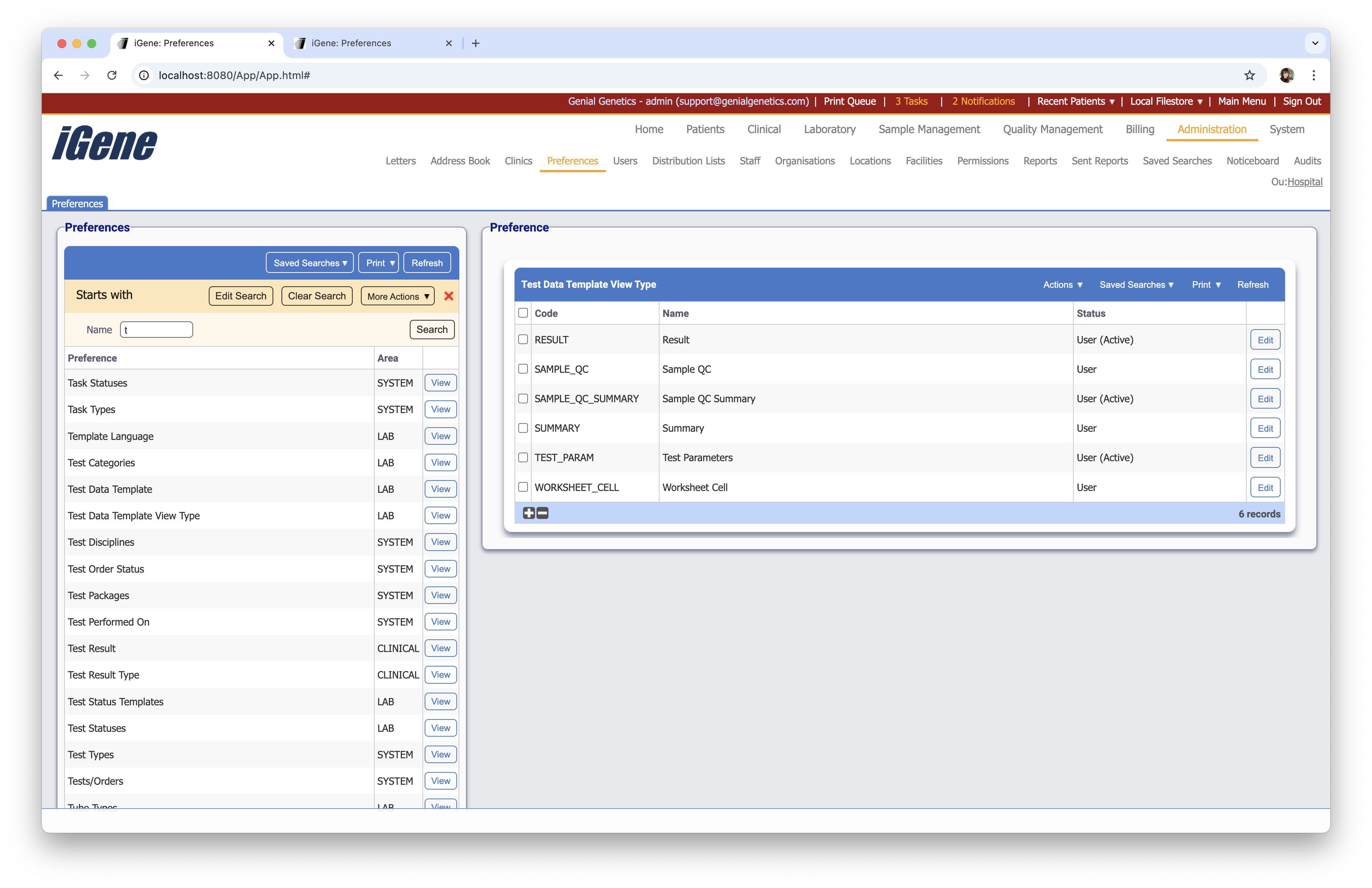1372x888 pixels.
Task: Click the profile avatar icon
Action: coord(1287,75)
